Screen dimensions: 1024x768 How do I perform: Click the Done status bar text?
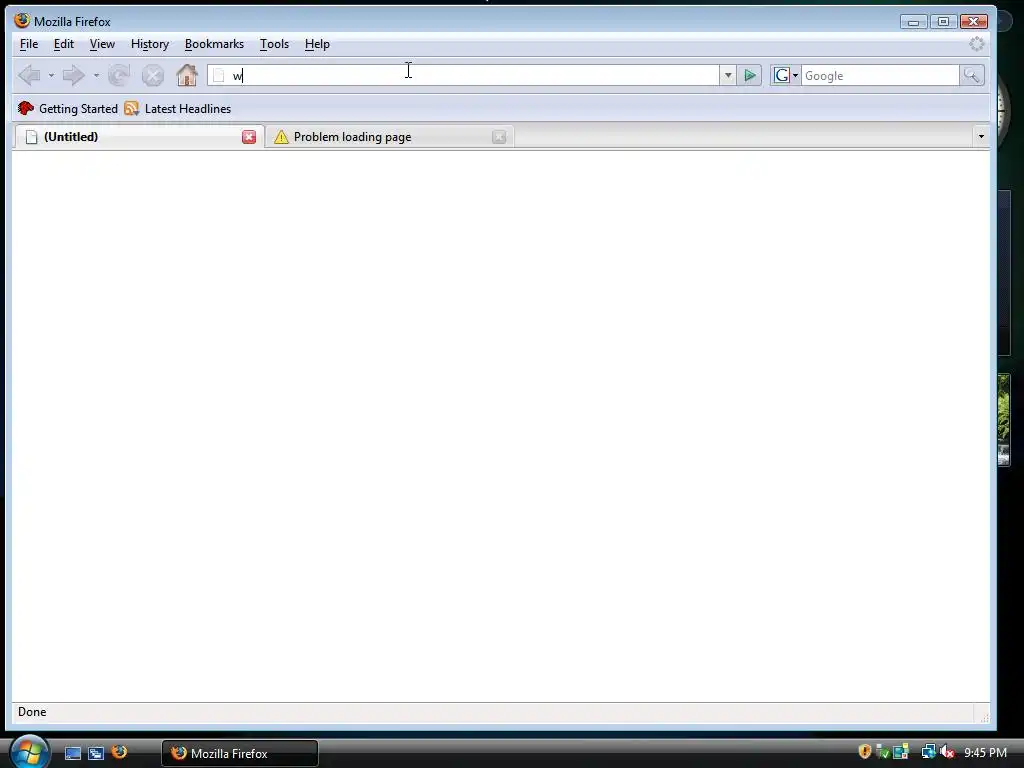(32, 712)
